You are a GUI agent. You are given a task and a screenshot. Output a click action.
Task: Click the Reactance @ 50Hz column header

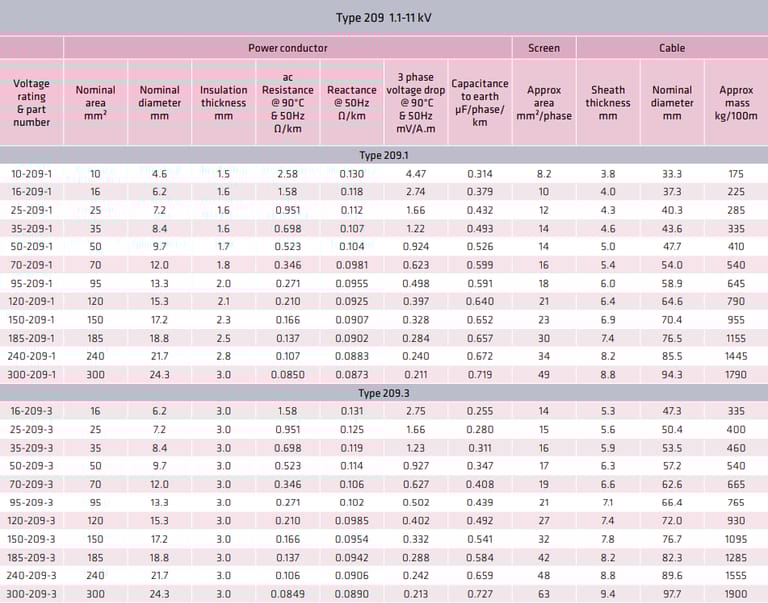(351, 103)
